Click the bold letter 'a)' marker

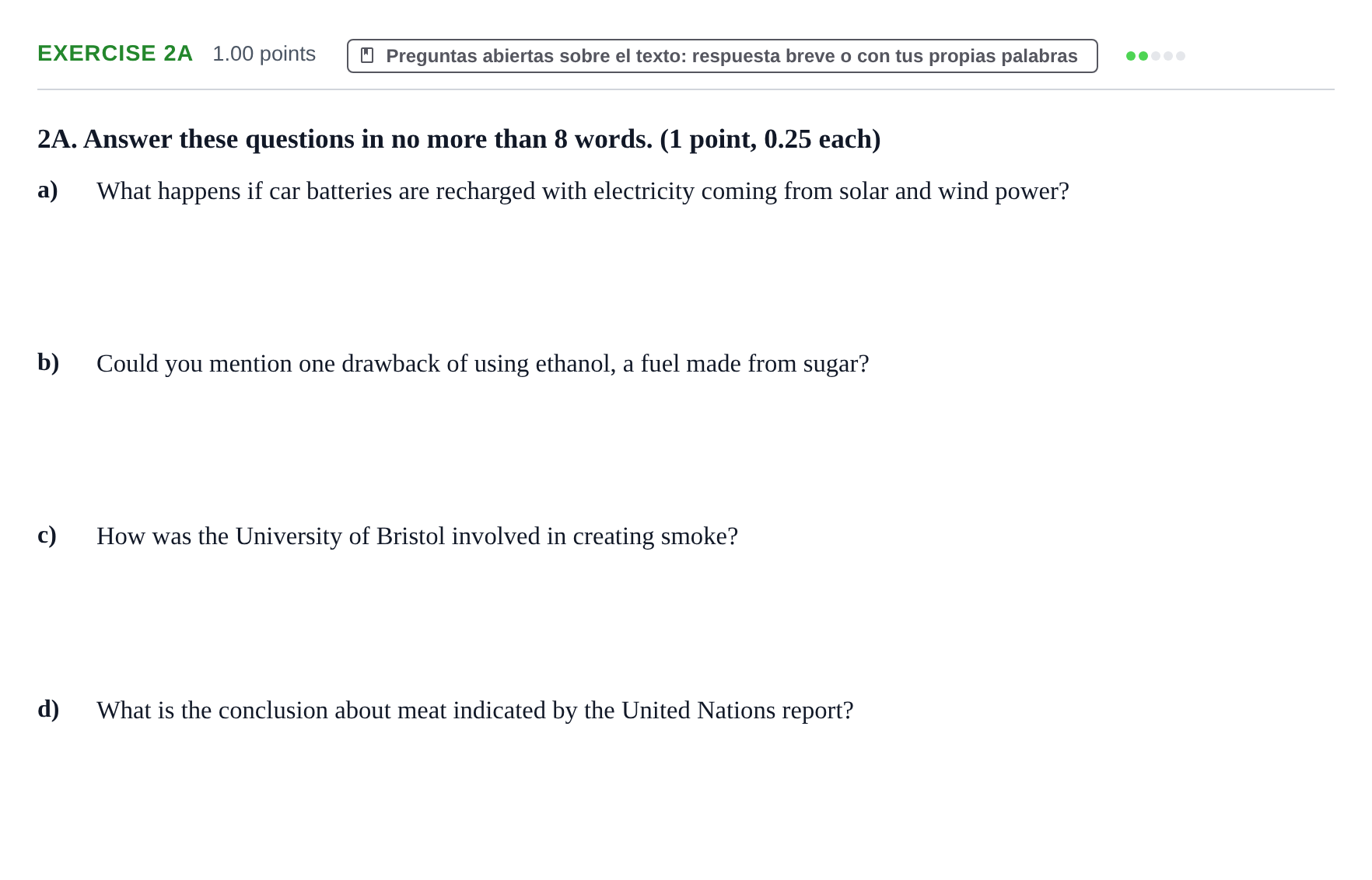click(47, 190)
